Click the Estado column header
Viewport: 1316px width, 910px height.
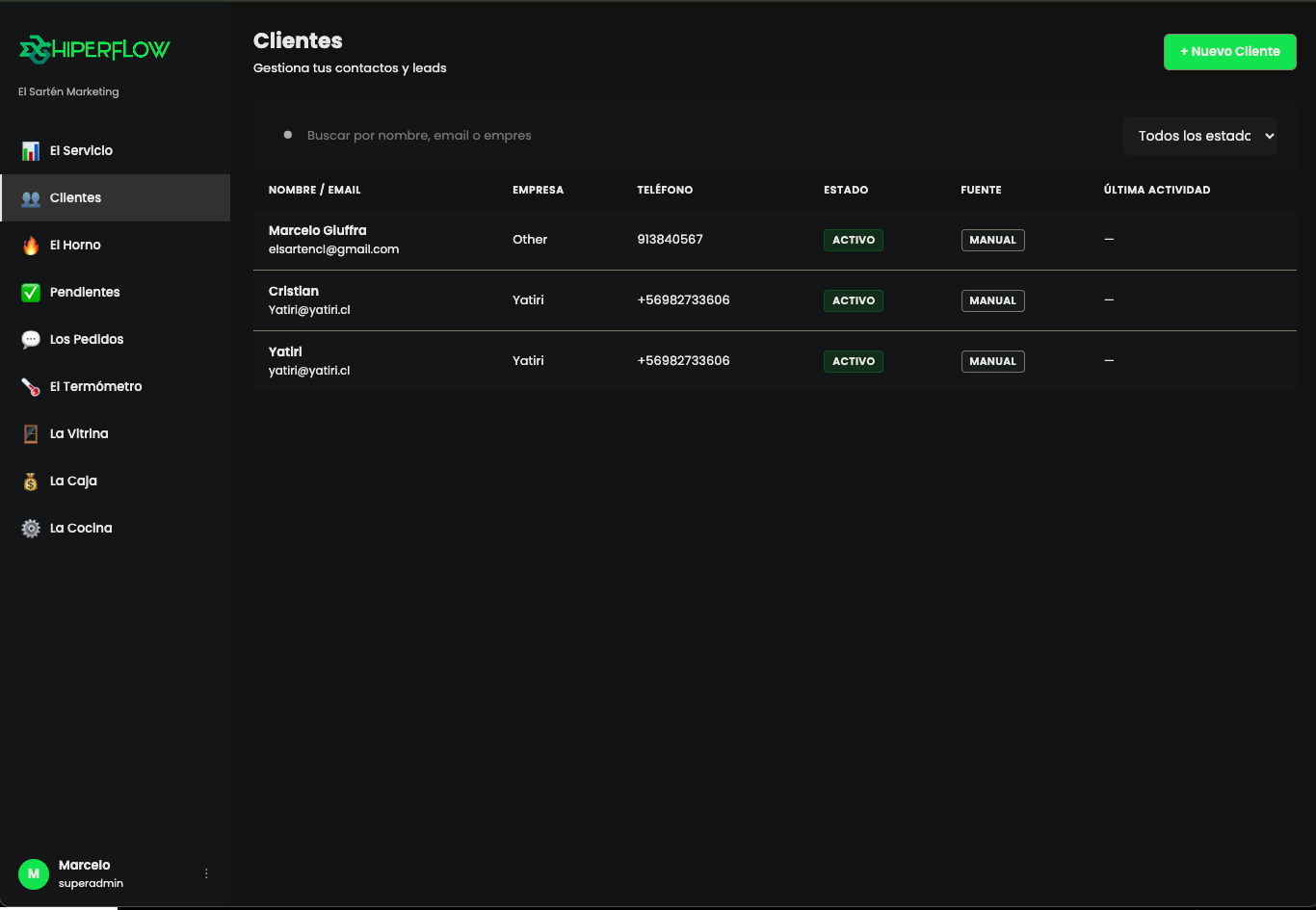tap(846, 190)
